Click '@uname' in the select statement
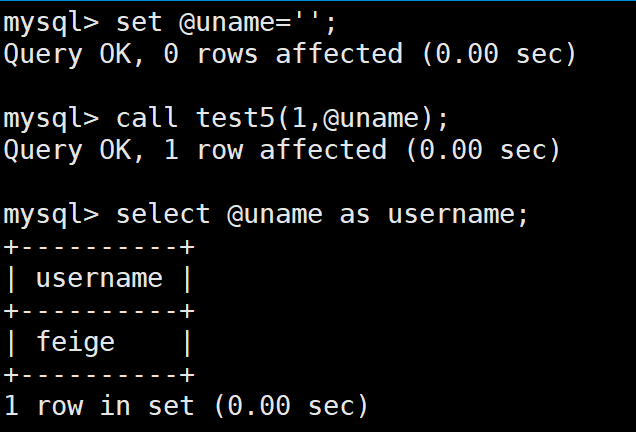Viewport: 636px width, 432px height. (275, 214)
